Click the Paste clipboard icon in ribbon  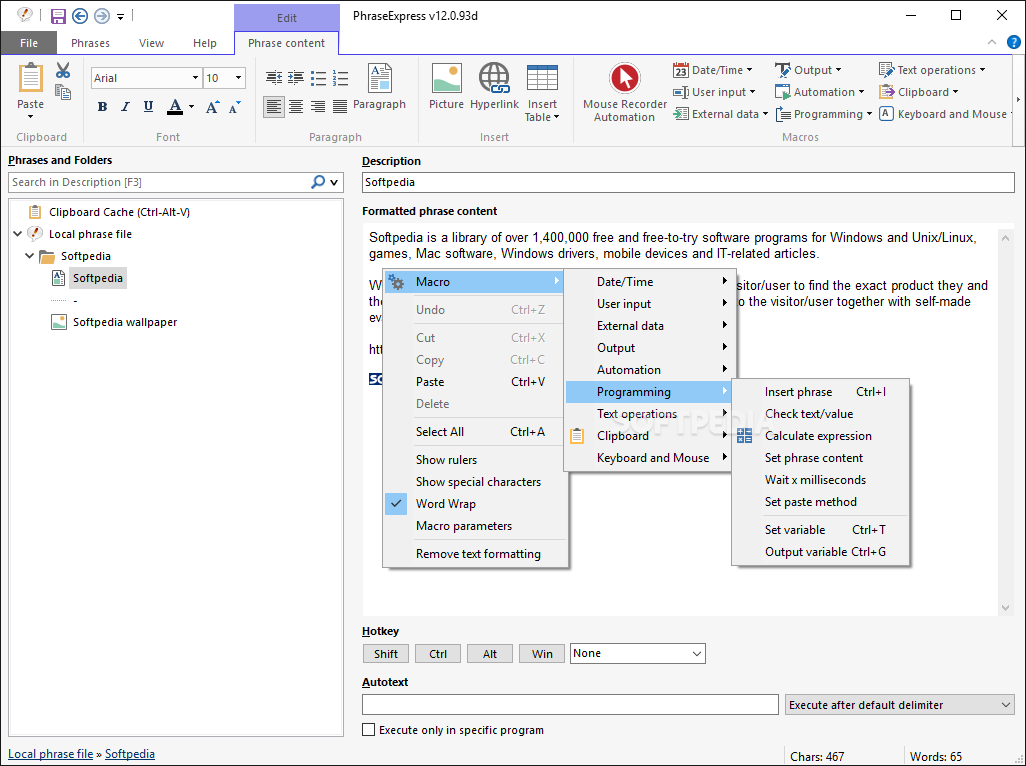[30, 78]
